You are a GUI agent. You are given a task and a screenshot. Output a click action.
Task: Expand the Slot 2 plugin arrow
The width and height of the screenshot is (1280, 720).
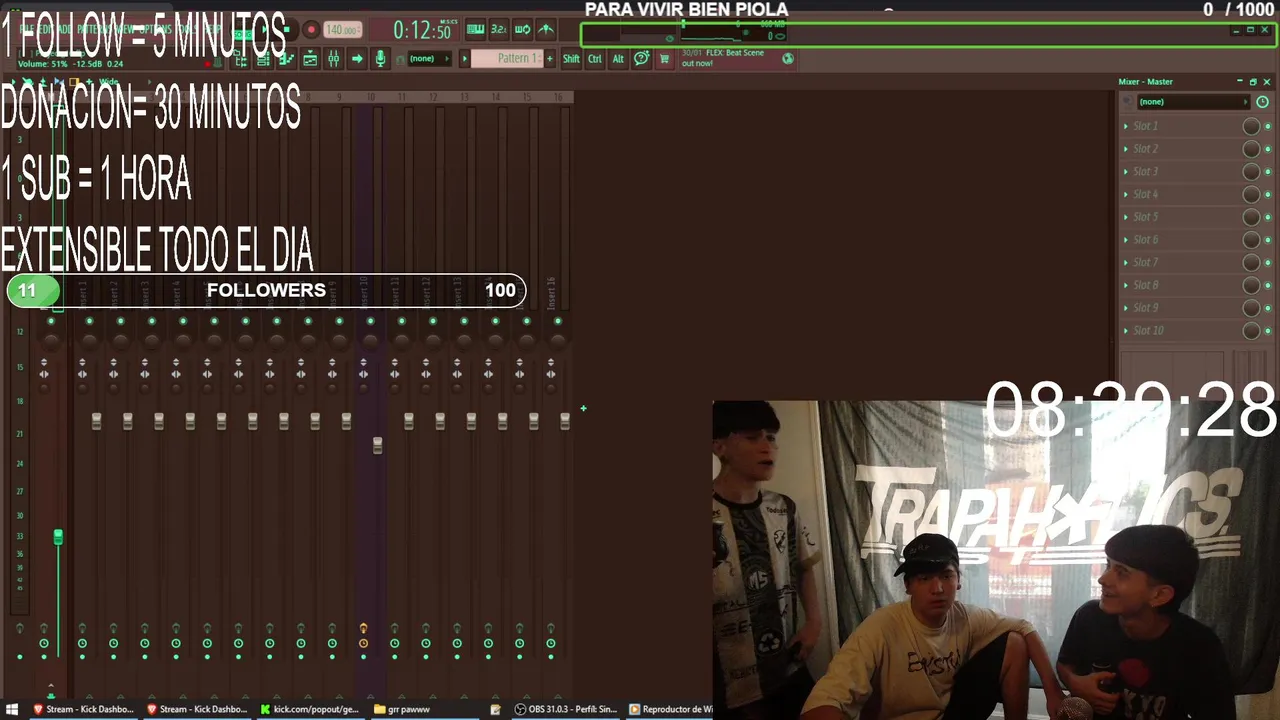(1126, 149)
